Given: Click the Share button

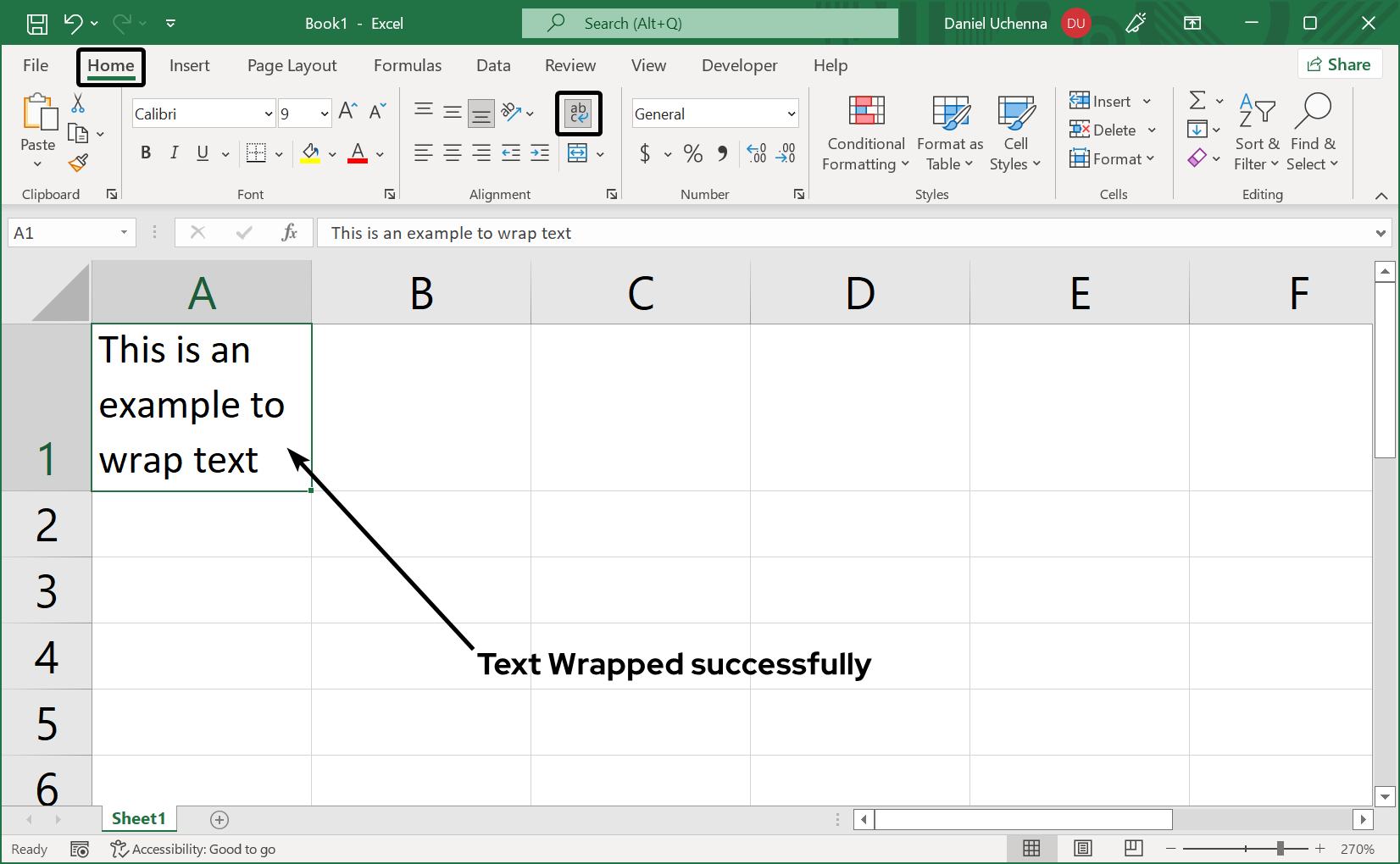Looking at the screenshot, I should 1340,64.
